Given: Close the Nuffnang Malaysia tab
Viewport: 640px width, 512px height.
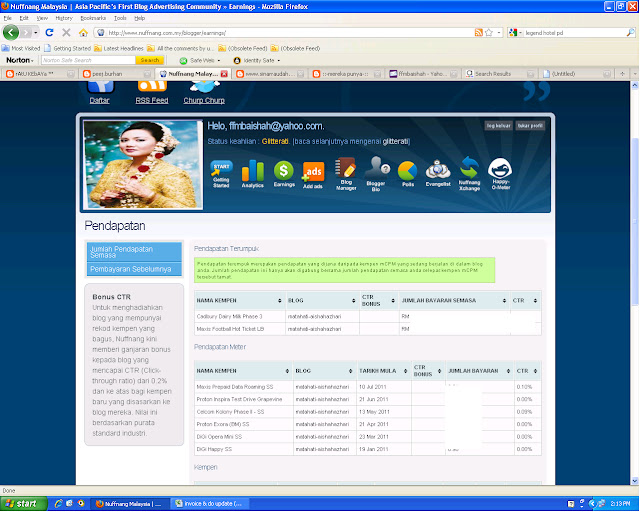Looking at the screenshot, I should tap(224, 74).
